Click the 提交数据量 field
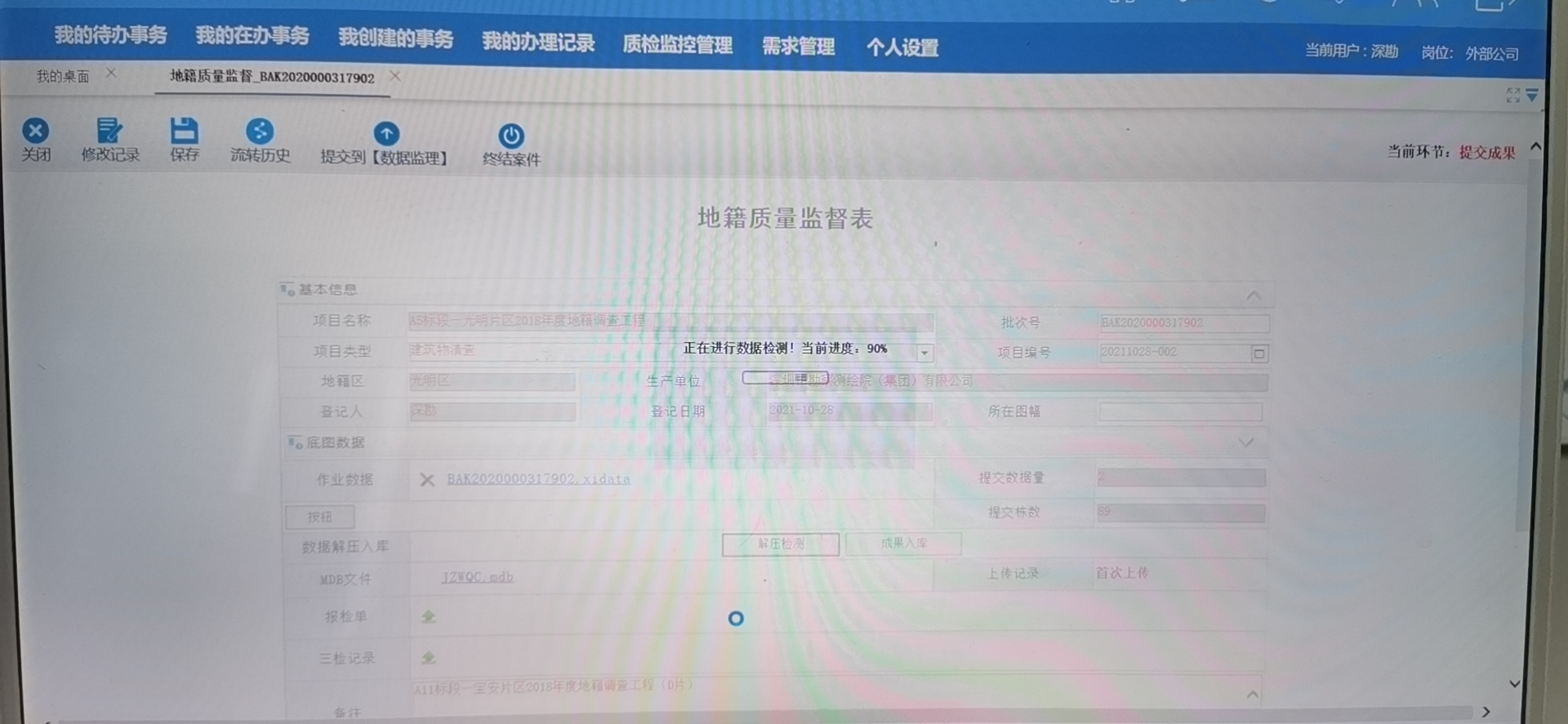The image size is (1568, 724). tap(1181, 477)
